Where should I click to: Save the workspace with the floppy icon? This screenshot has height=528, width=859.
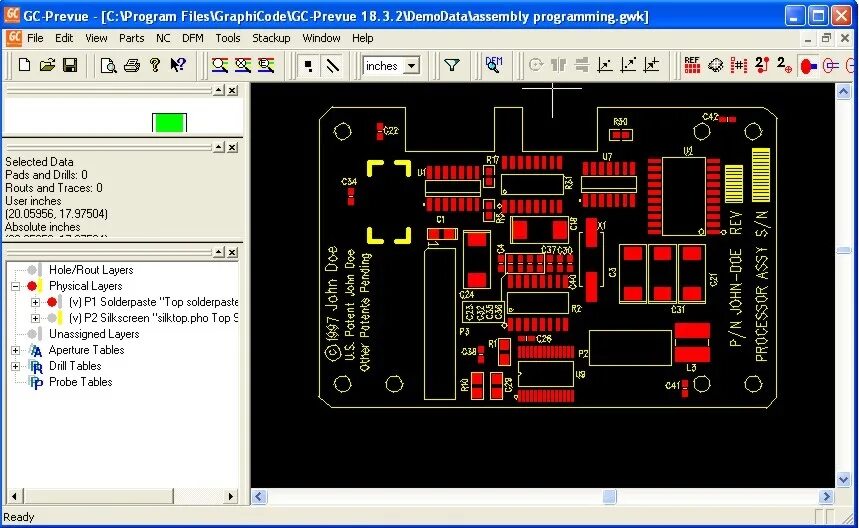click(x=70, y=65)
